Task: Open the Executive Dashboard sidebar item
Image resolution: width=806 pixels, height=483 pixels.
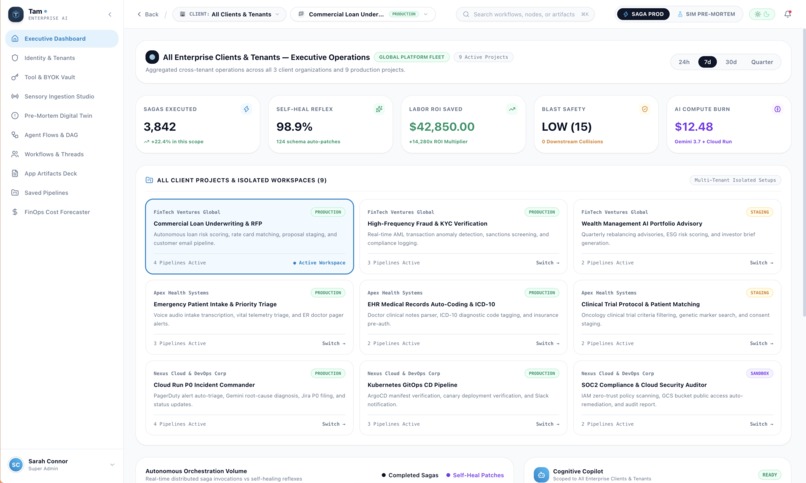Action: click(62, 39)
